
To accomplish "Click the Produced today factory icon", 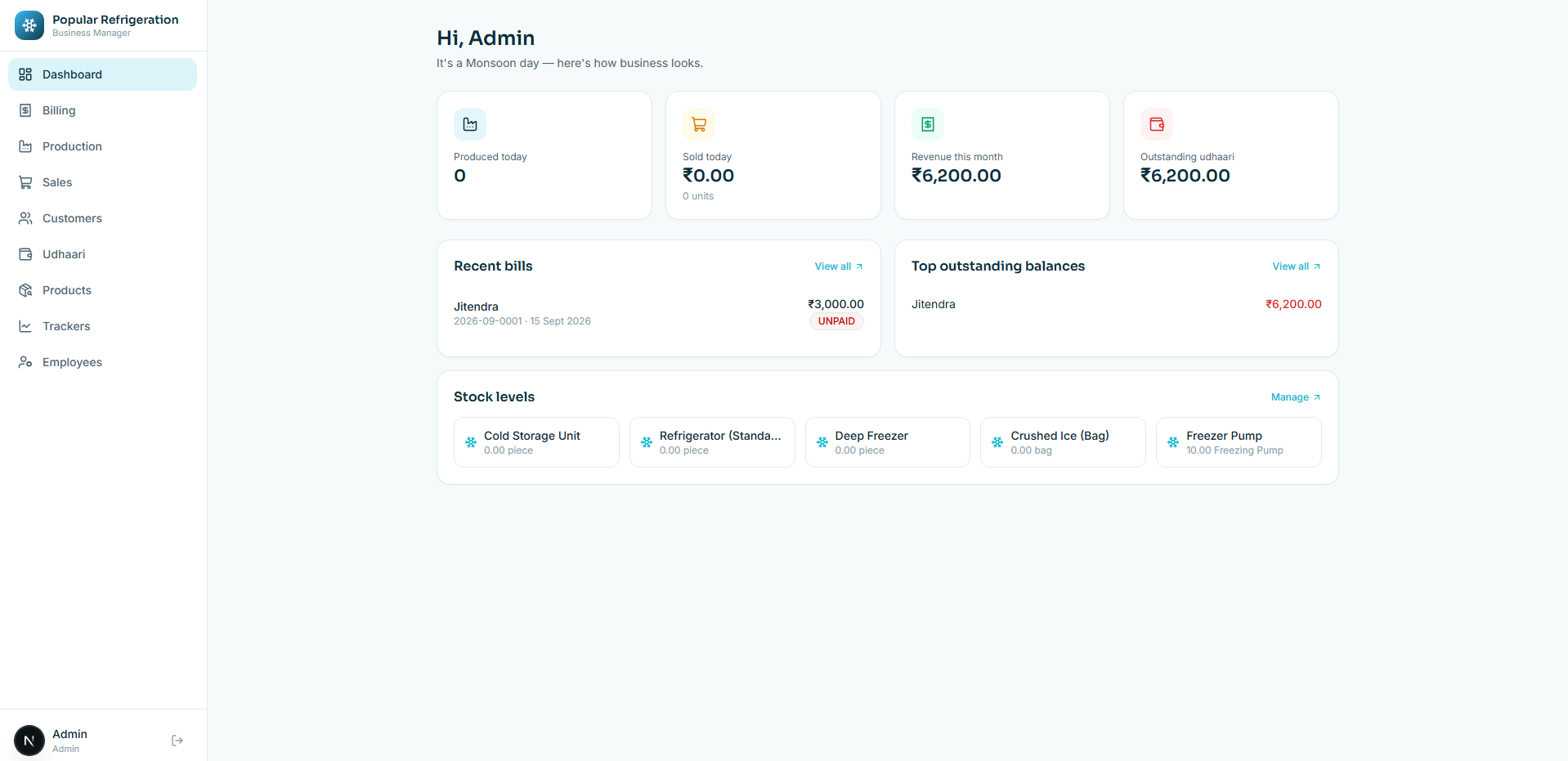I will click(x=470, y=124).
